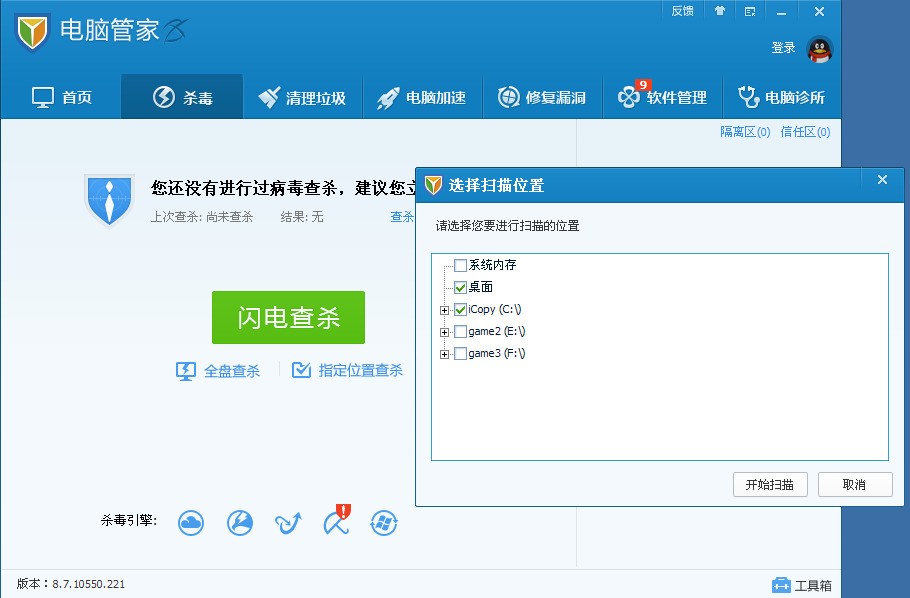Close the 选择扫描位置 dialog
910x598 pixels.
click(x=882, y=180)
